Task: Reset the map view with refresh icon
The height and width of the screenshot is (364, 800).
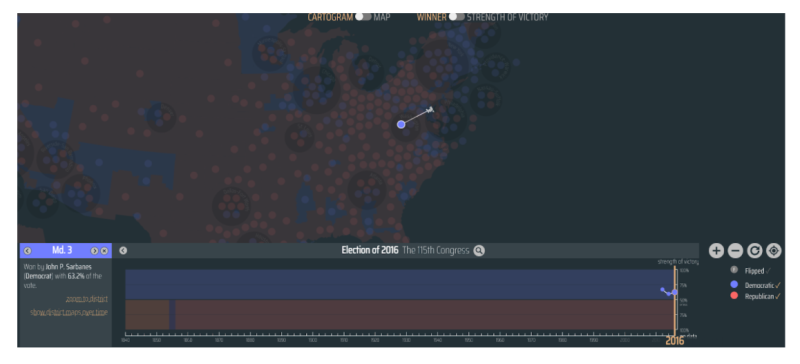Action: (755, 251)
